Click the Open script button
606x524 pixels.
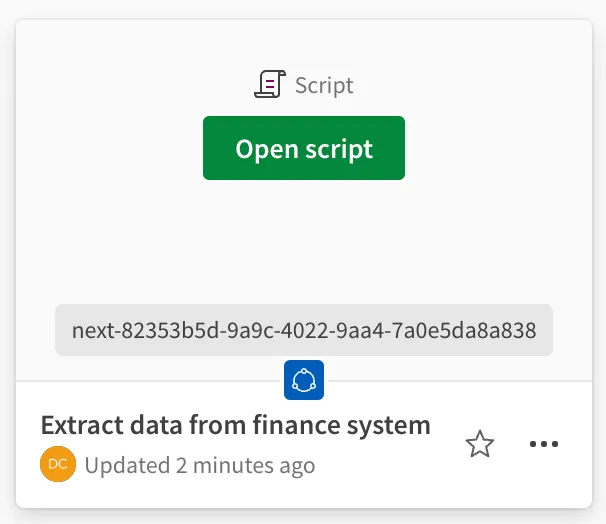304,149
